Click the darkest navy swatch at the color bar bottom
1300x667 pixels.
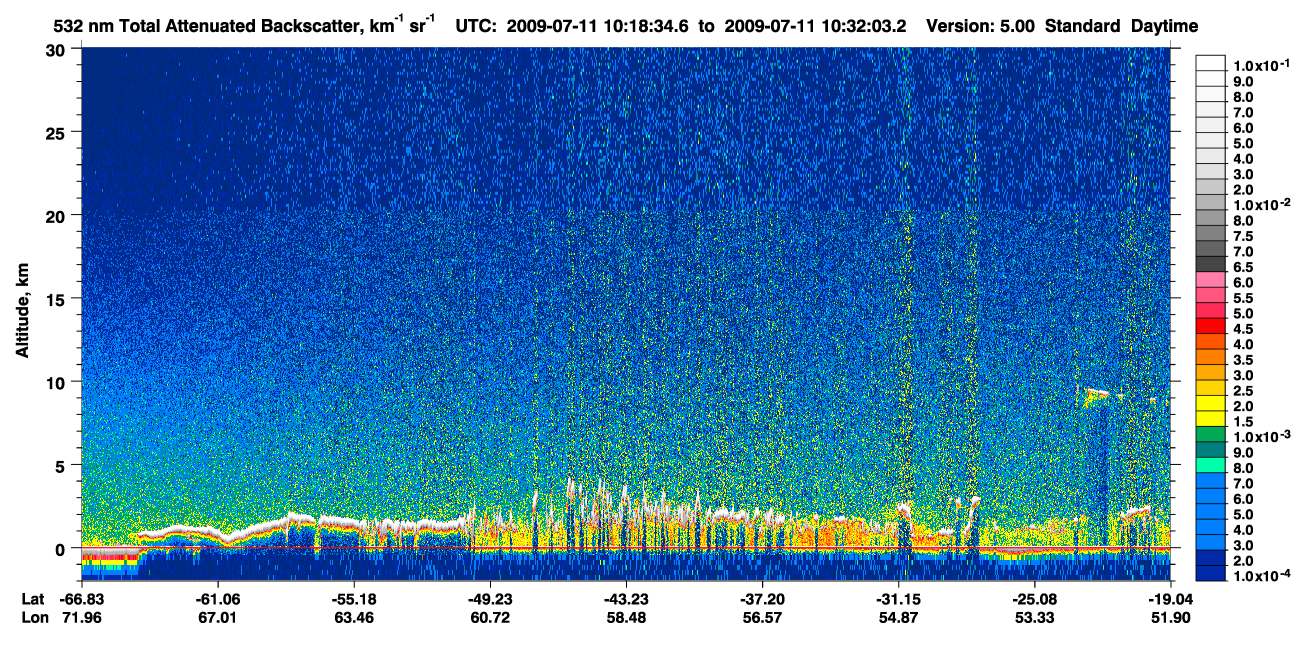(x=1211, y=573)
